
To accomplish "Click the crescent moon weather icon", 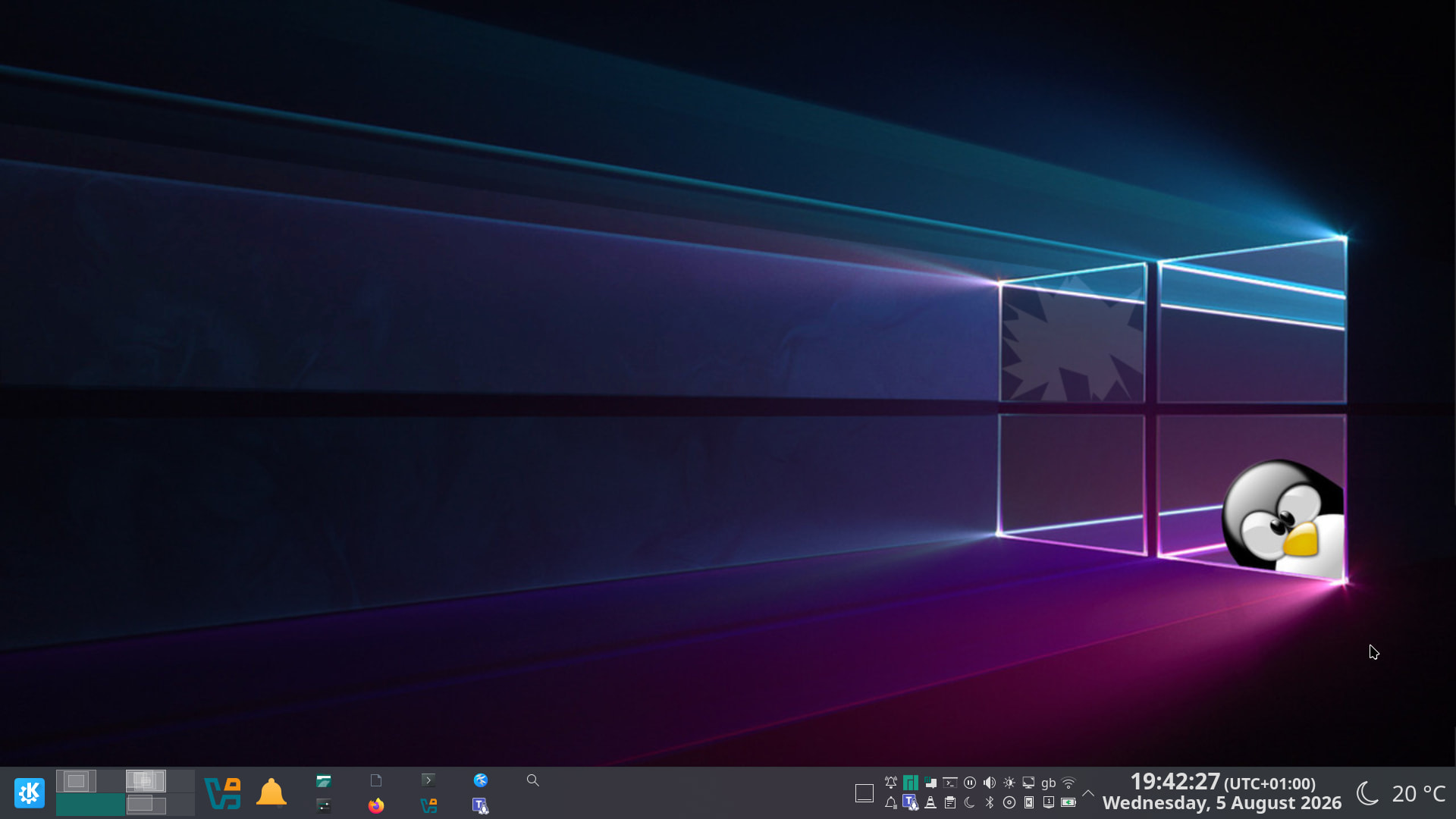I will coord(1367,793).
